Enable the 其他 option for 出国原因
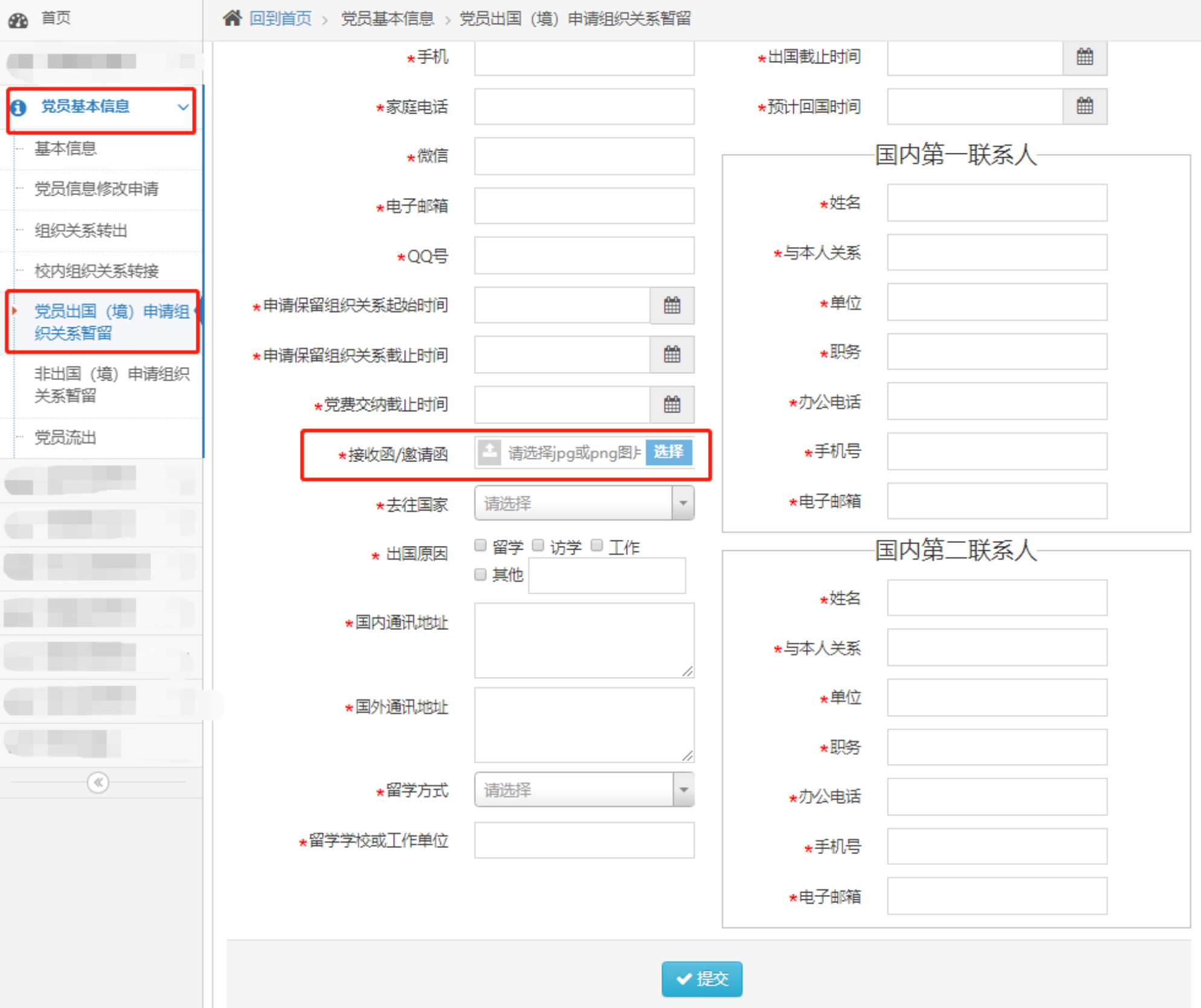1201x1008 pixels. (480, 574)
